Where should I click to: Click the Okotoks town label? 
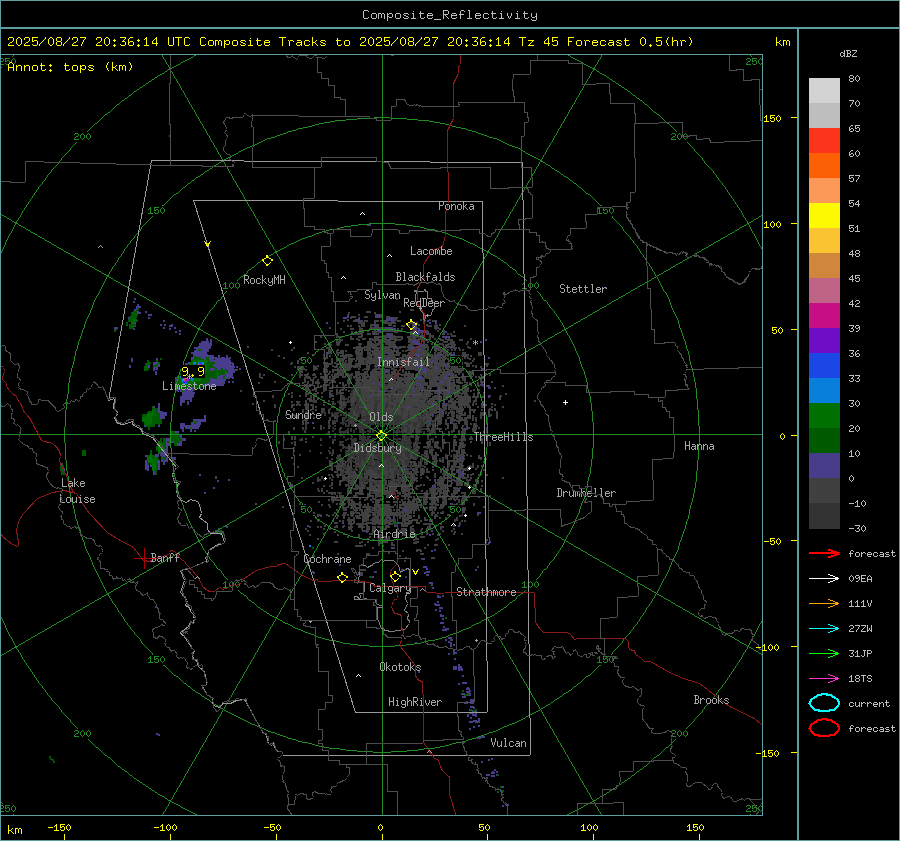[x=400, y=667]
